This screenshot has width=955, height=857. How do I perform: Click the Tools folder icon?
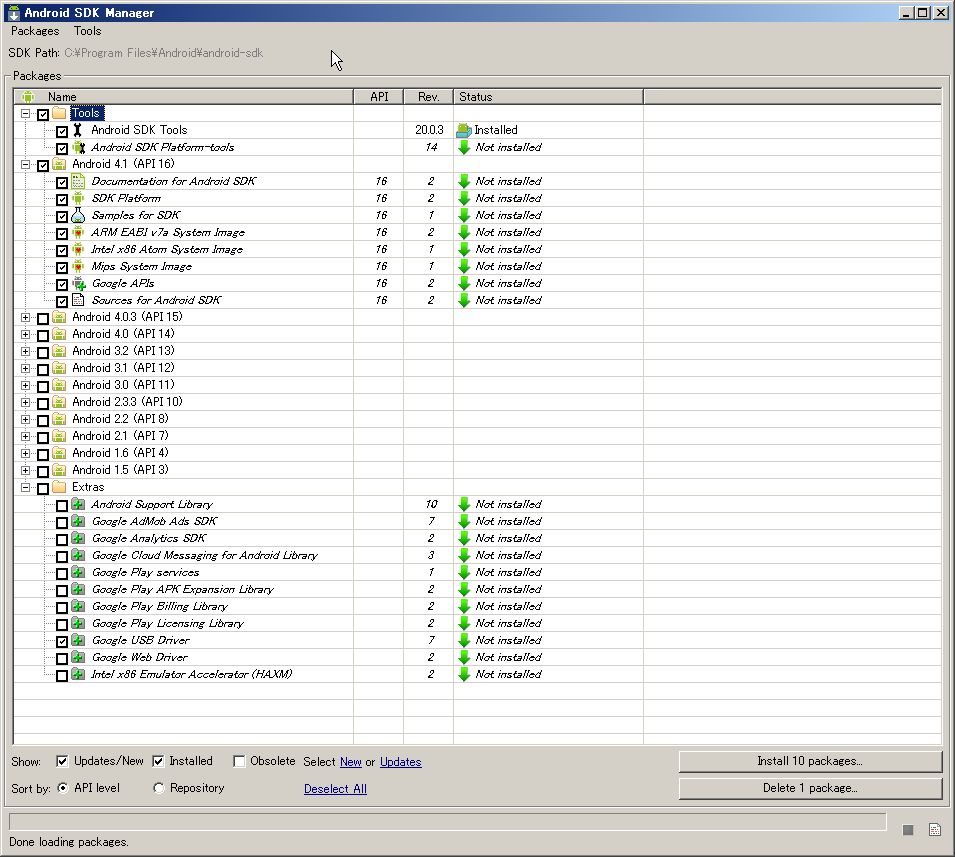59,113
